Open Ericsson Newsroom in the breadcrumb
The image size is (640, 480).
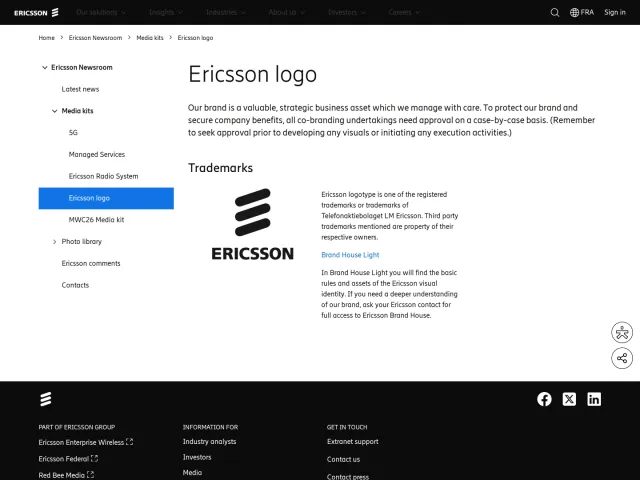(x=95, y=38)
